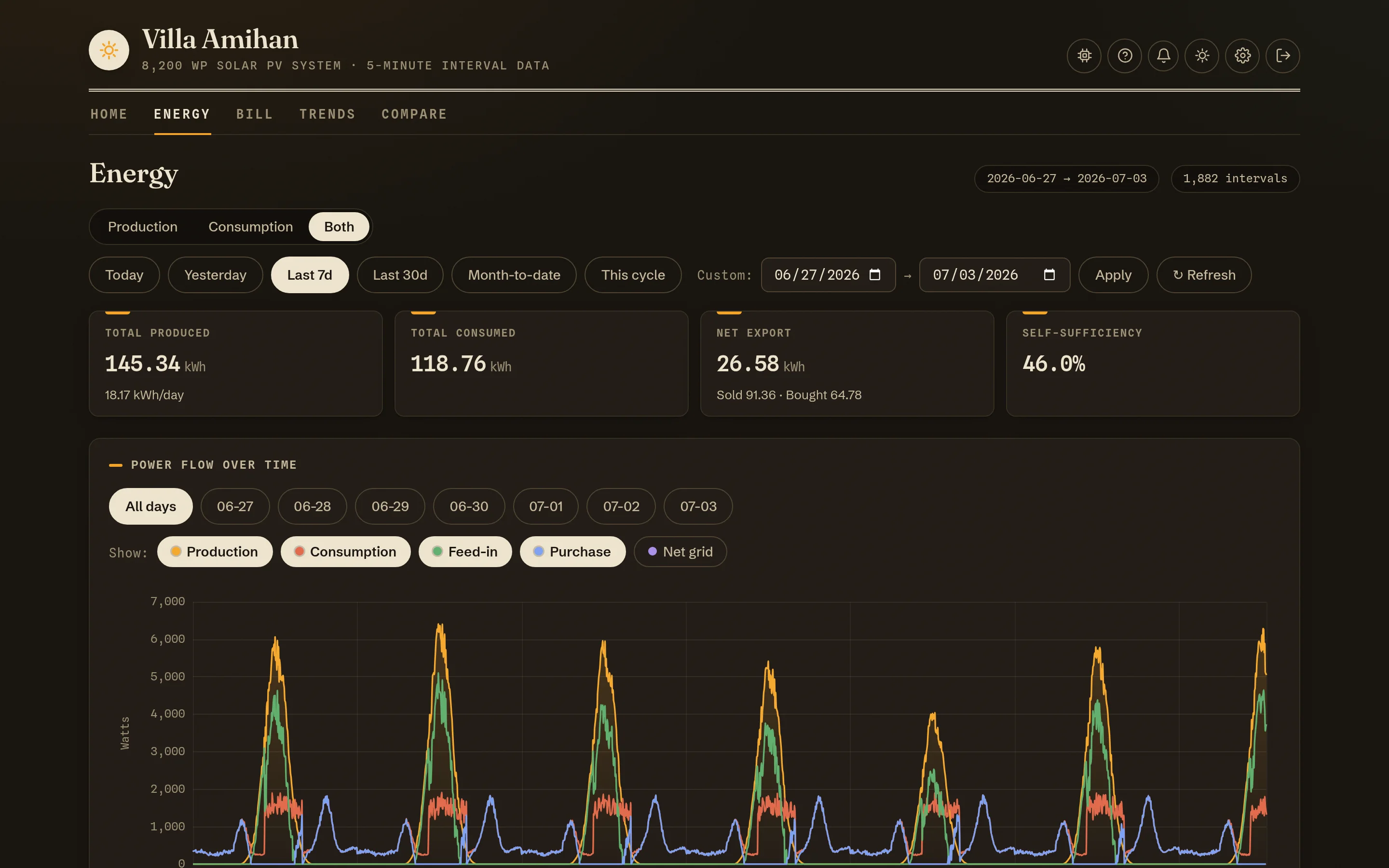
Task: Click the custom start date field 06/27/2026
Action: (828, 275)
